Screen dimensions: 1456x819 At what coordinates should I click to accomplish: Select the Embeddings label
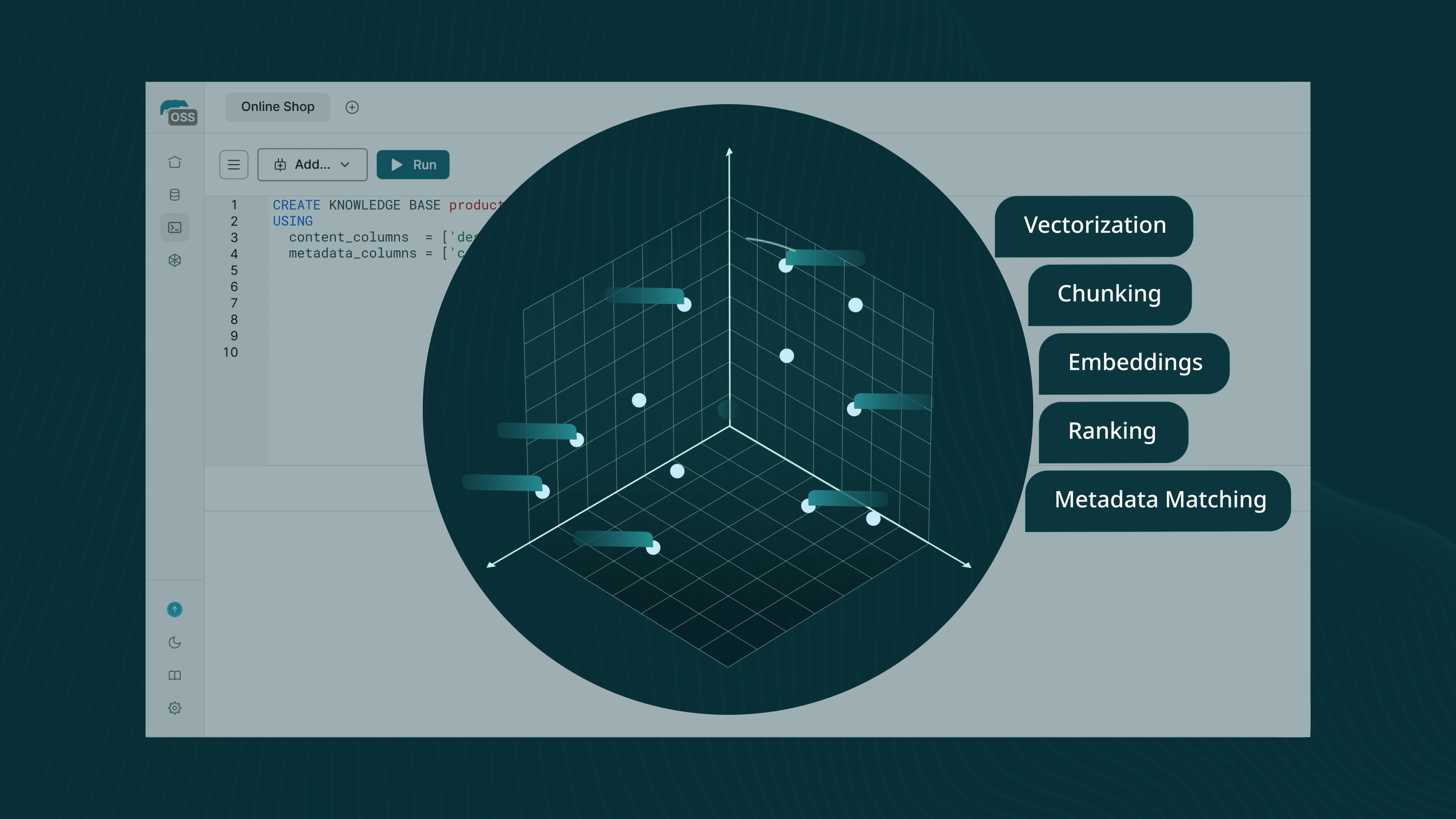coord(1135,363)
